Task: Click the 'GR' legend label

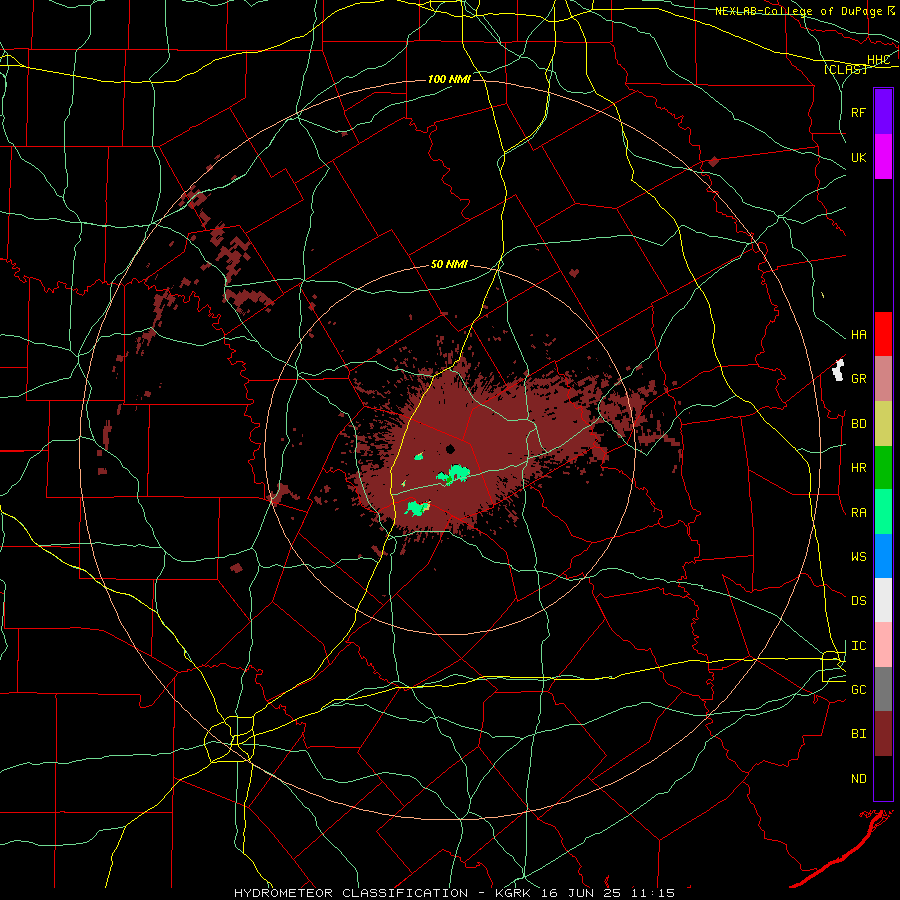Action: [x=859, y=379]
